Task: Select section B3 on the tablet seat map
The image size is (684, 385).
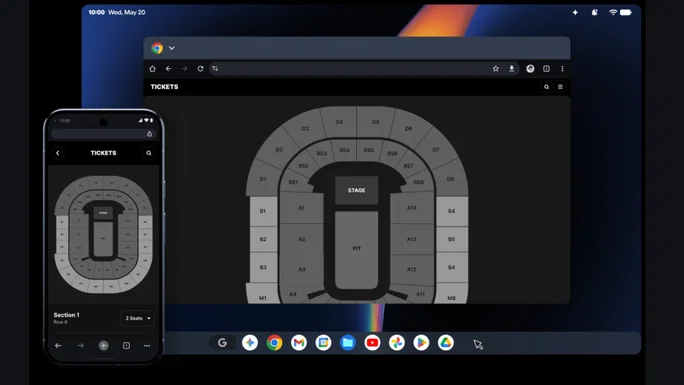Action: coord(263,267)
